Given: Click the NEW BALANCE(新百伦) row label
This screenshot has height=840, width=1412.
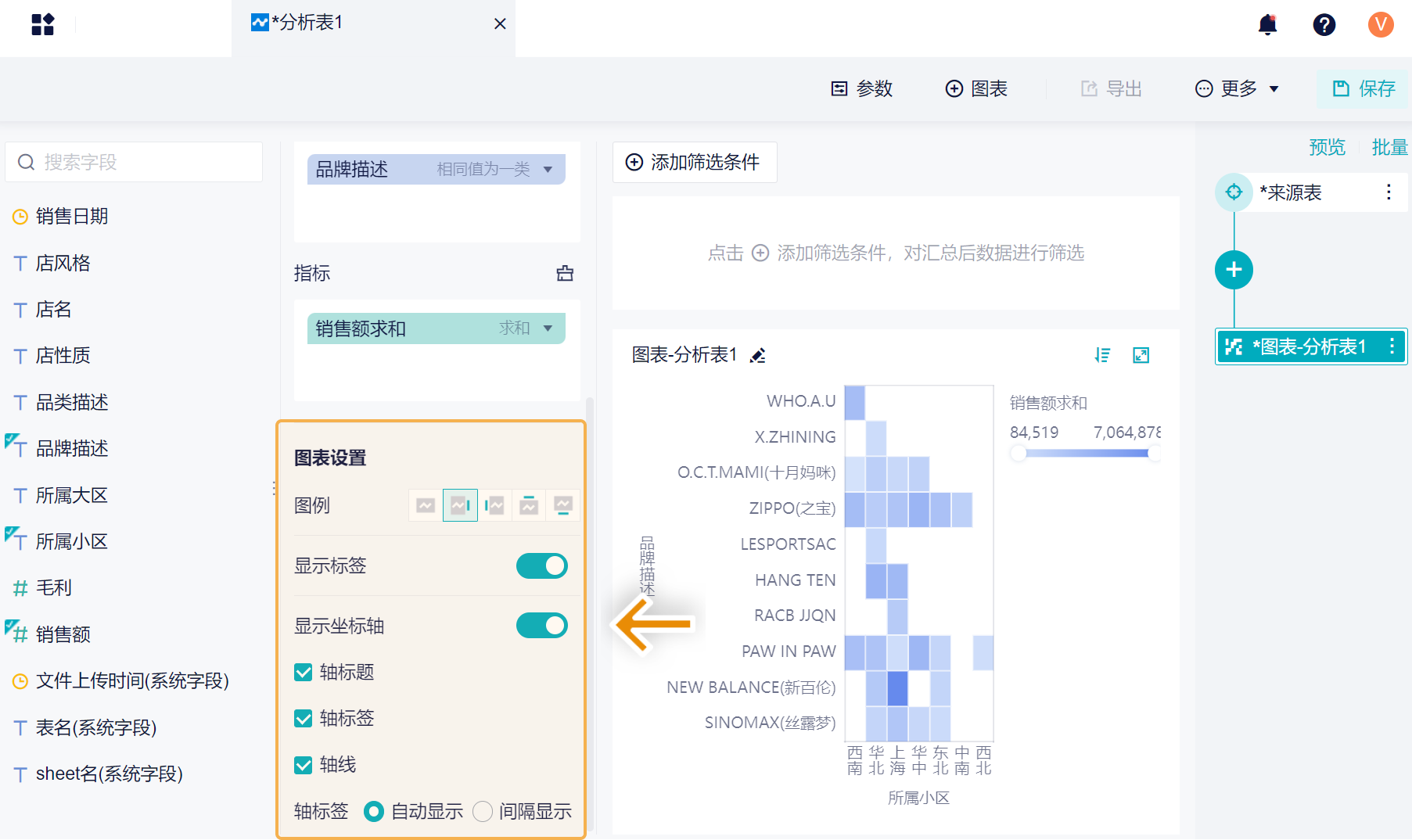Looking at the screenshot, I should pos(751,687).
